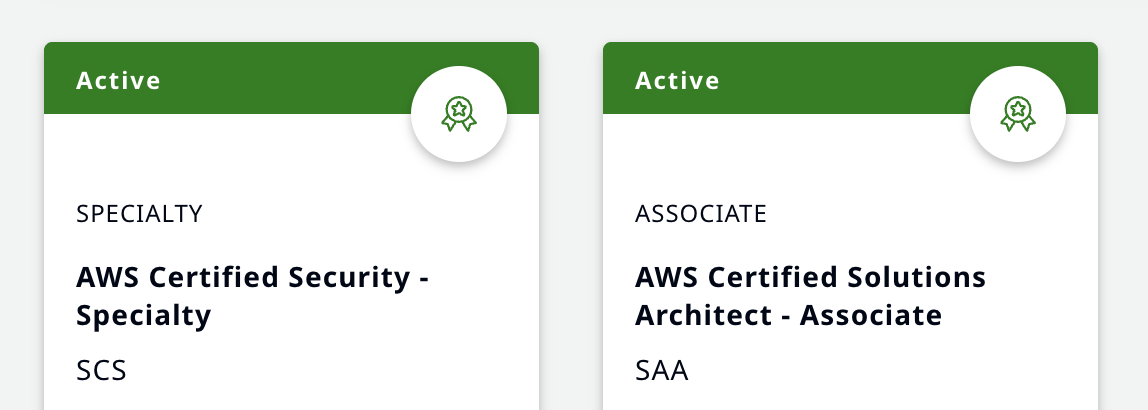Image resolution: width=1148 pixels, height=410 pixels.
Task: Click the SAA exam code
Action: coord(662,370)
